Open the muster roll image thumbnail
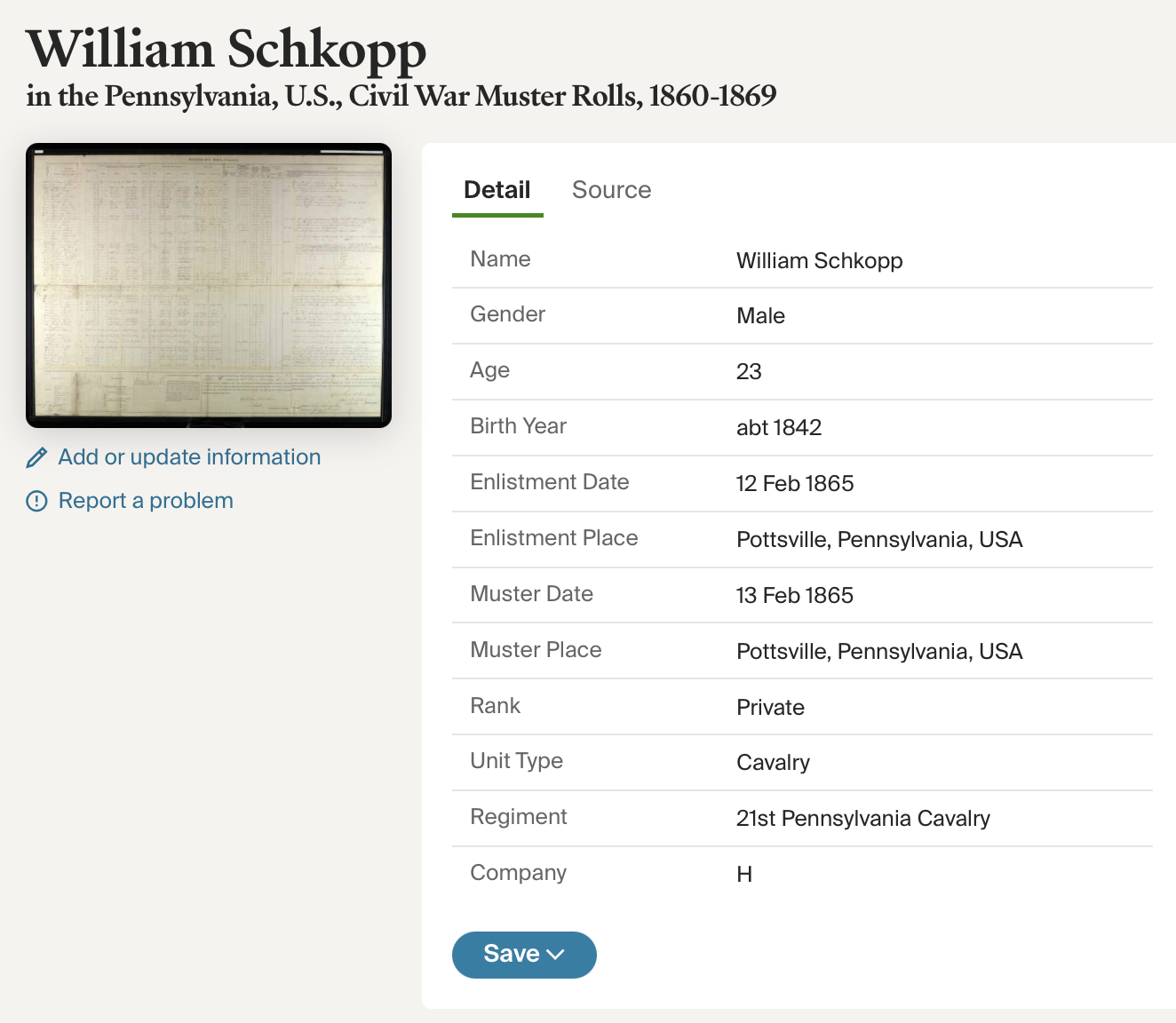The image size is (1176, 1023). (209, 285)
